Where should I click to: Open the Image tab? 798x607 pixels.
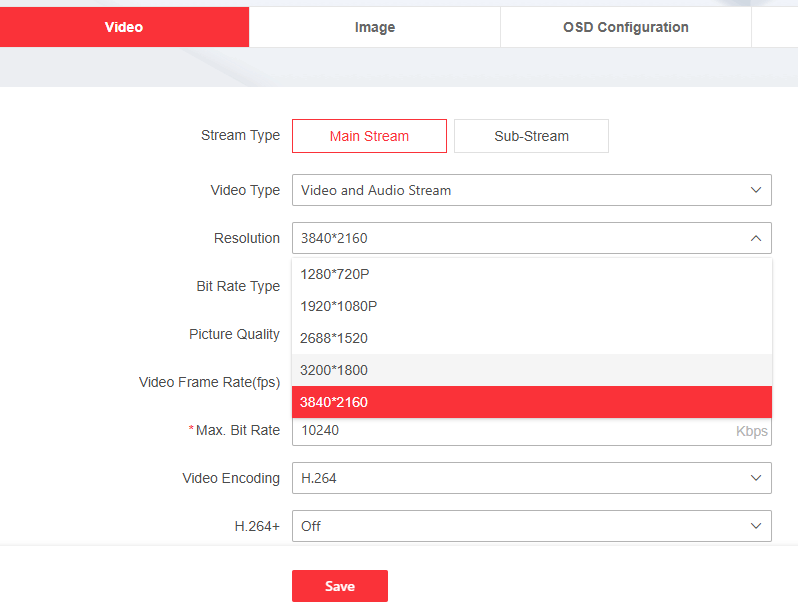pyautogui.click(x=374, y=27)
